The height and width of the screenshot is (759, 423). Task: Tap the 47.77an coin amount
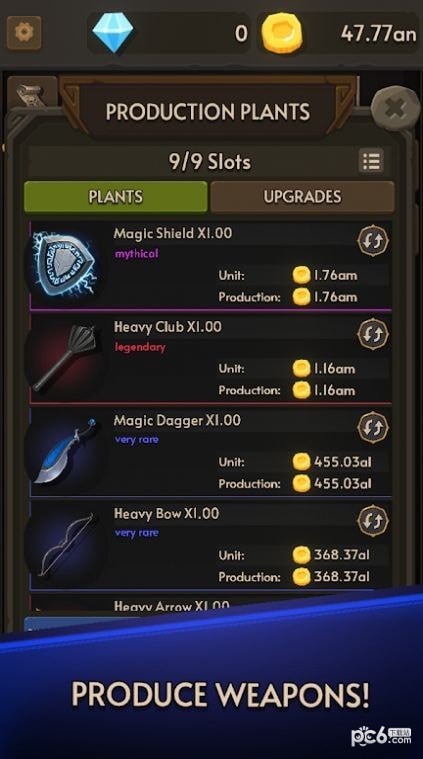[378, 33]
